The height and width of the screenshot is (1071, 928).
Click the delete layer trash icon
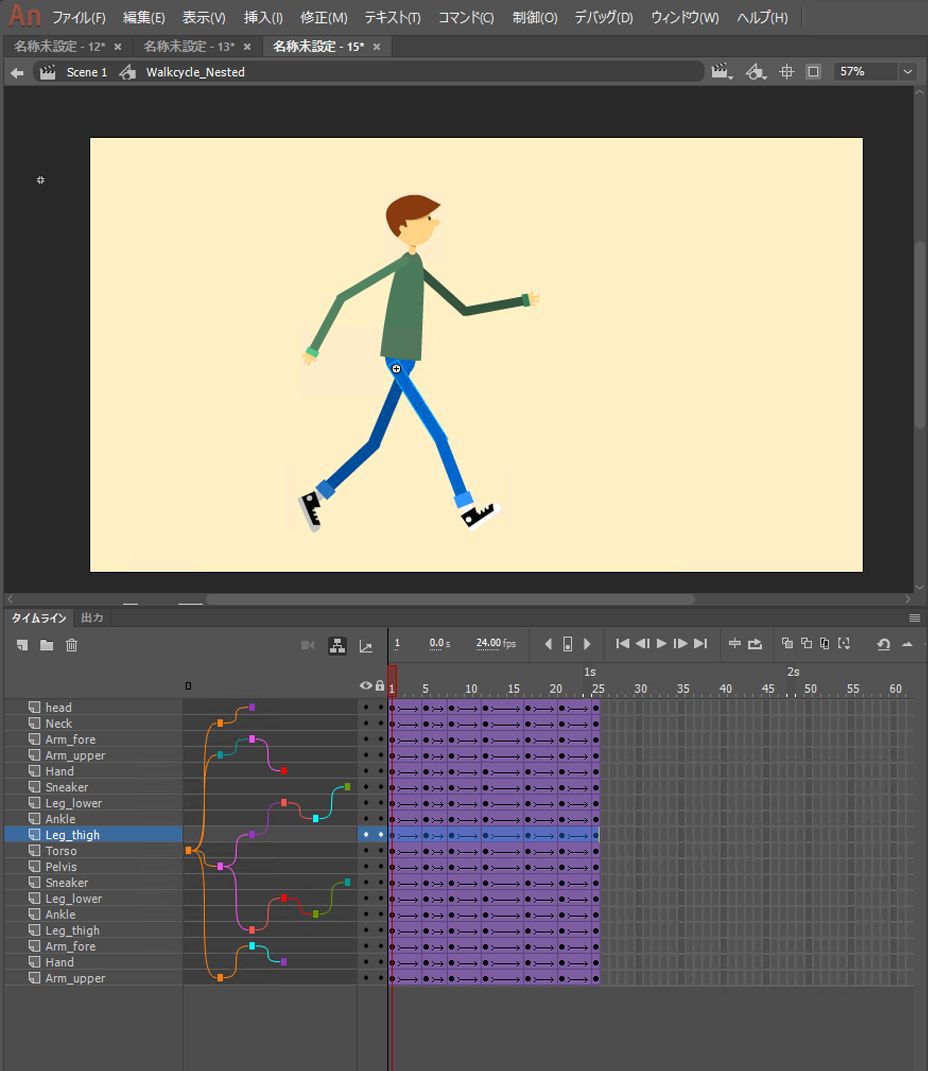point(71,645)
